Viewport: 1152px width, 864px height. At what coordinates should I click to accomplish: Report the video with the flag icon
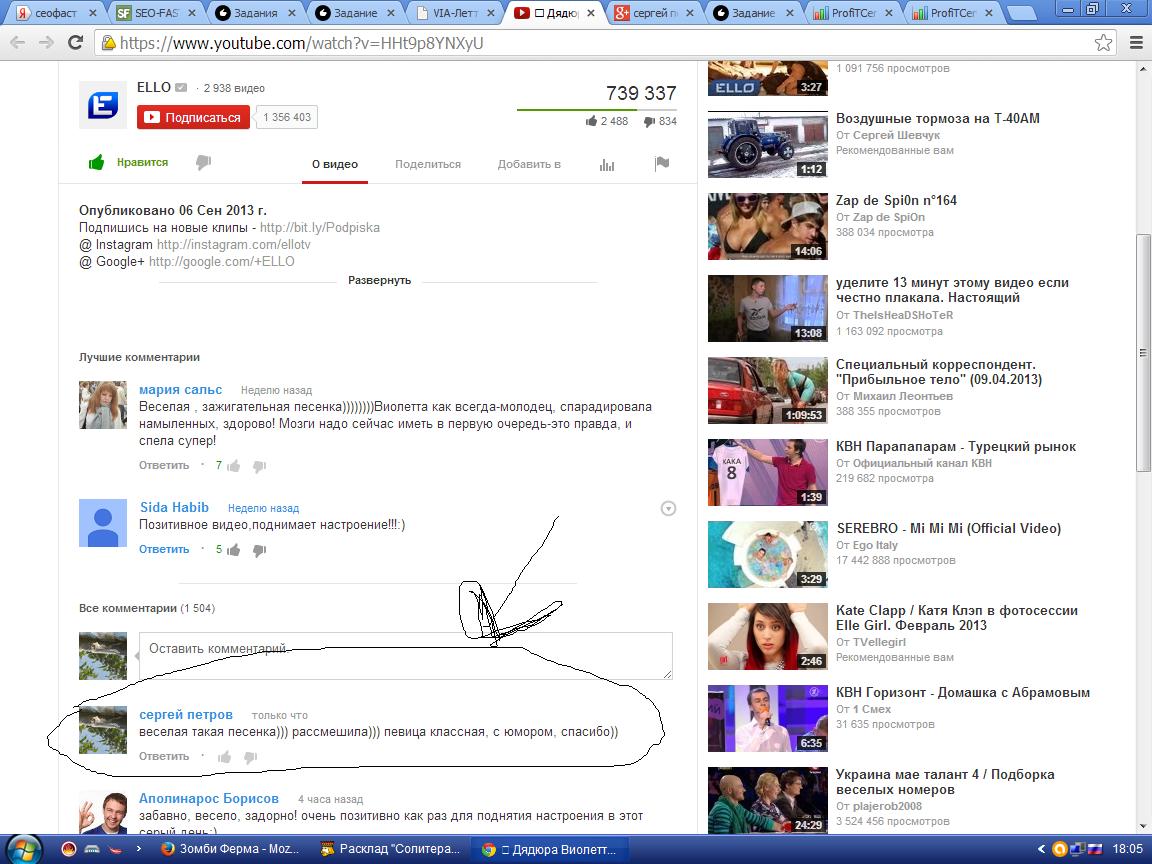661,163
